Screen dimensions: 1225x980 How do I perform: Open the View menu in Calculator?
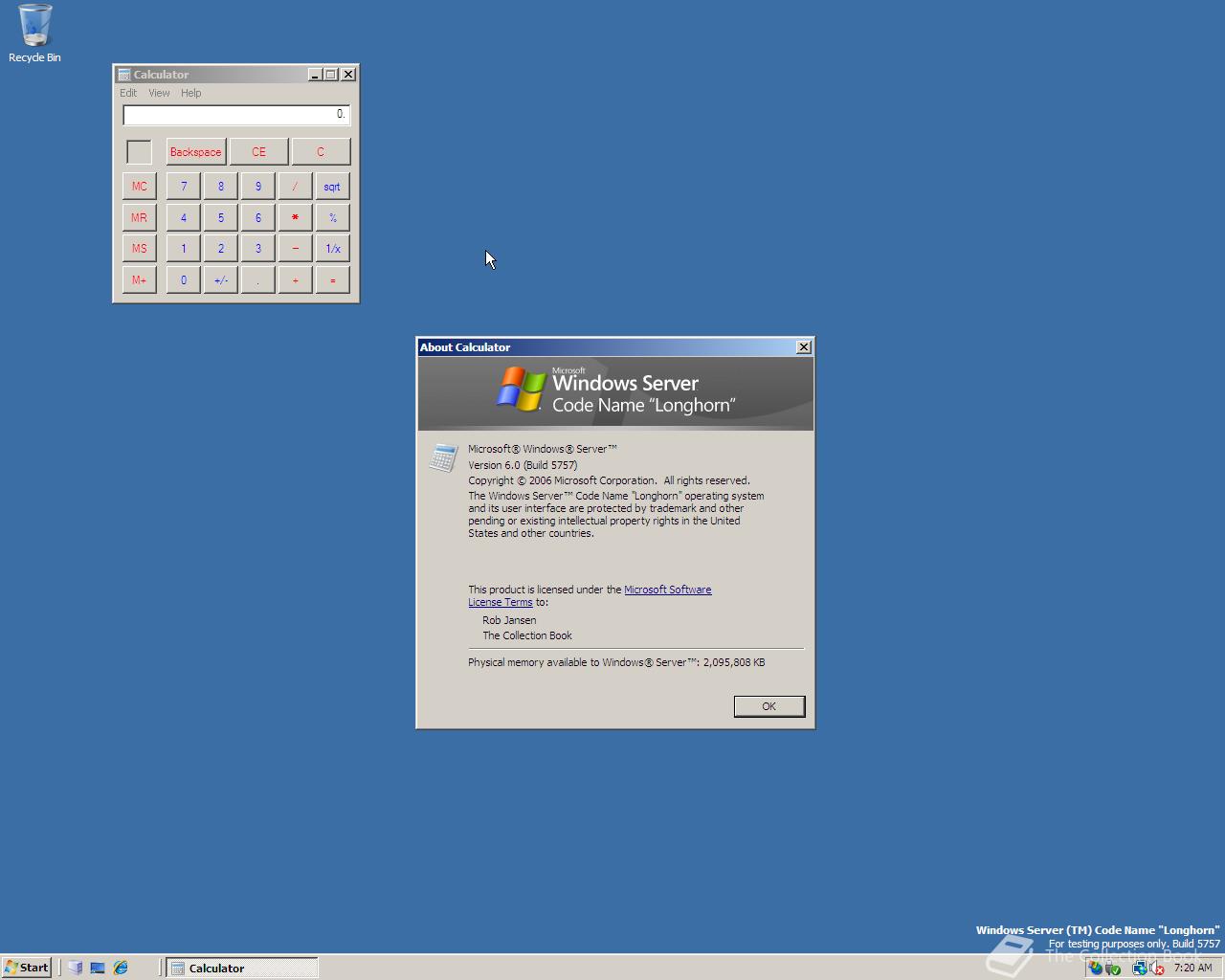click(x=159, y=93)
